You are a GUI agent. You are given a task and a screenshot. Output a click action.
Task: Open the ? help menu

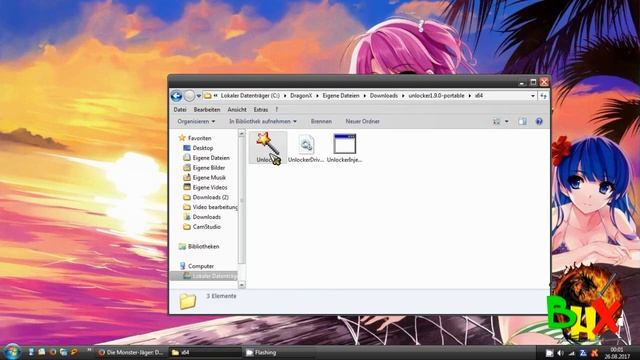coord(276,109)
